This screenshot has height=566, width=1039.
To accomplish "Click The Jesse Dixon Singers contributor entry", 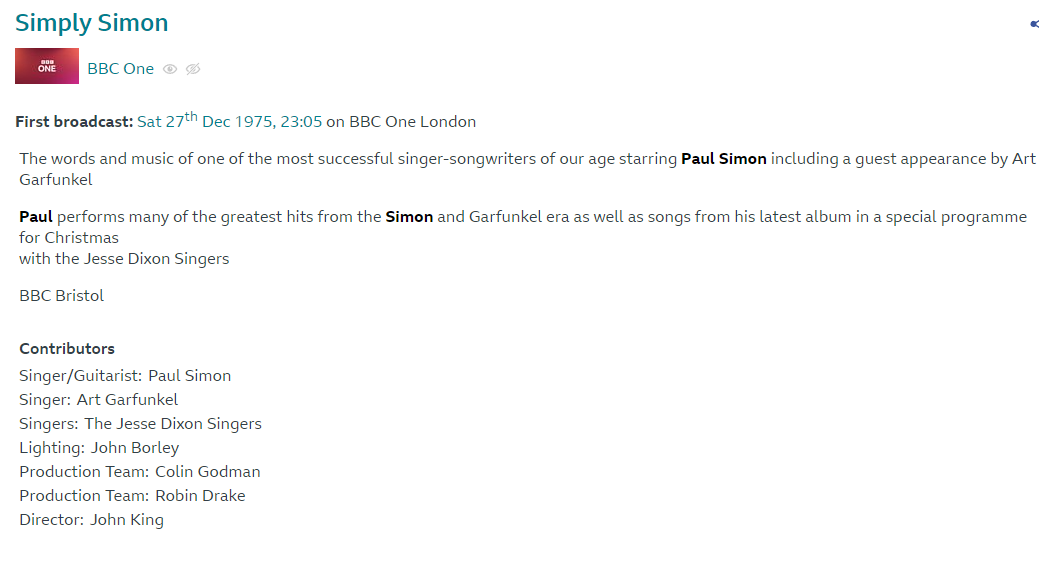I will 172,424.
